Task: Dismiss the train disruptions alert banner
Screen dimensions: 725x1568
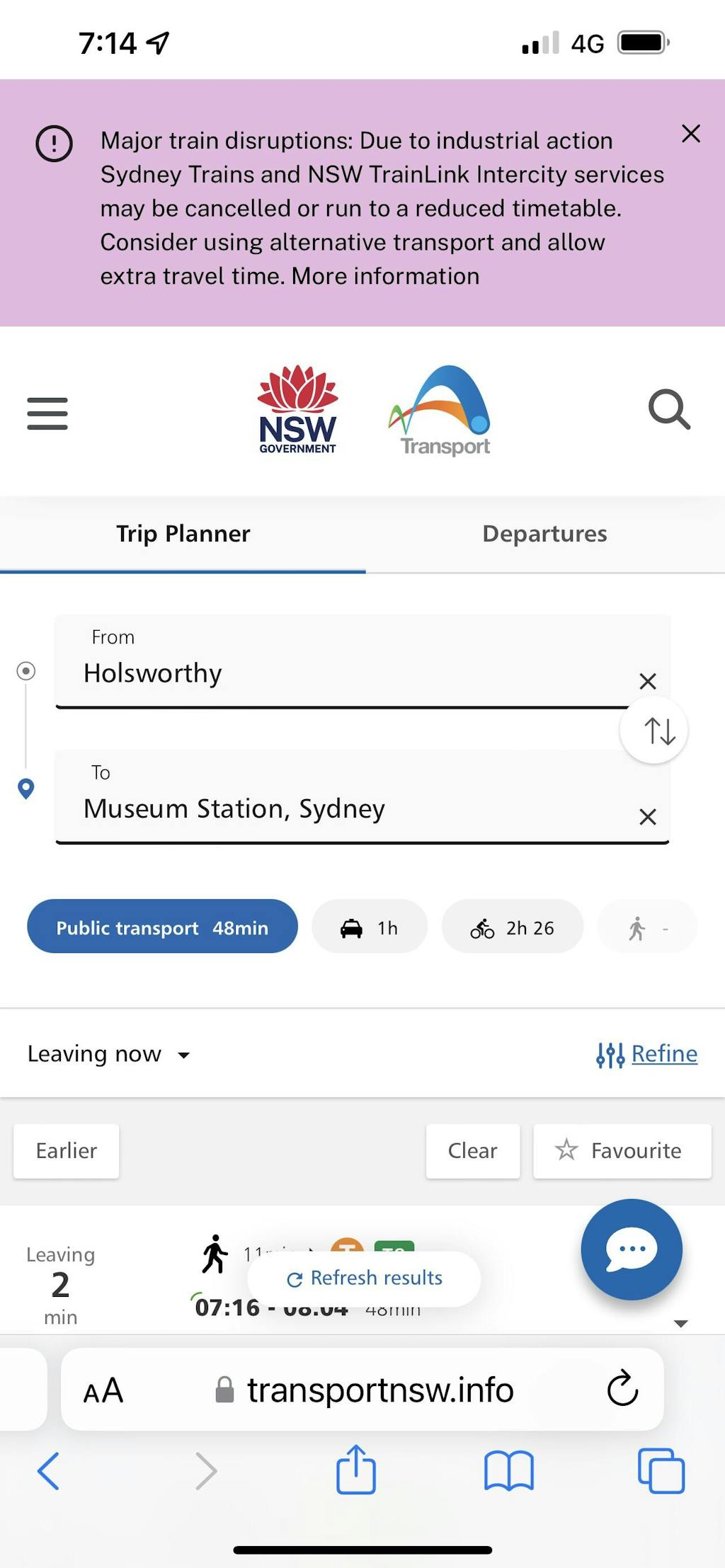Action: (690, 134)
